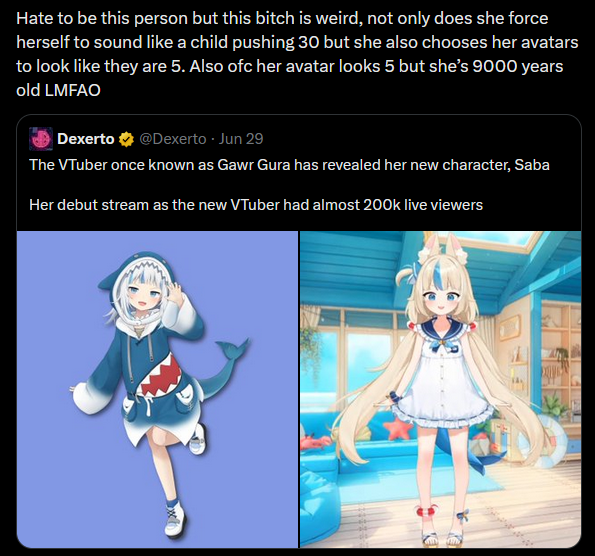This screenshot has height=556, width=595.
Task: Click Gura's white sneaker on the ground
Action: pyautogui.click(x=175, y=520)
